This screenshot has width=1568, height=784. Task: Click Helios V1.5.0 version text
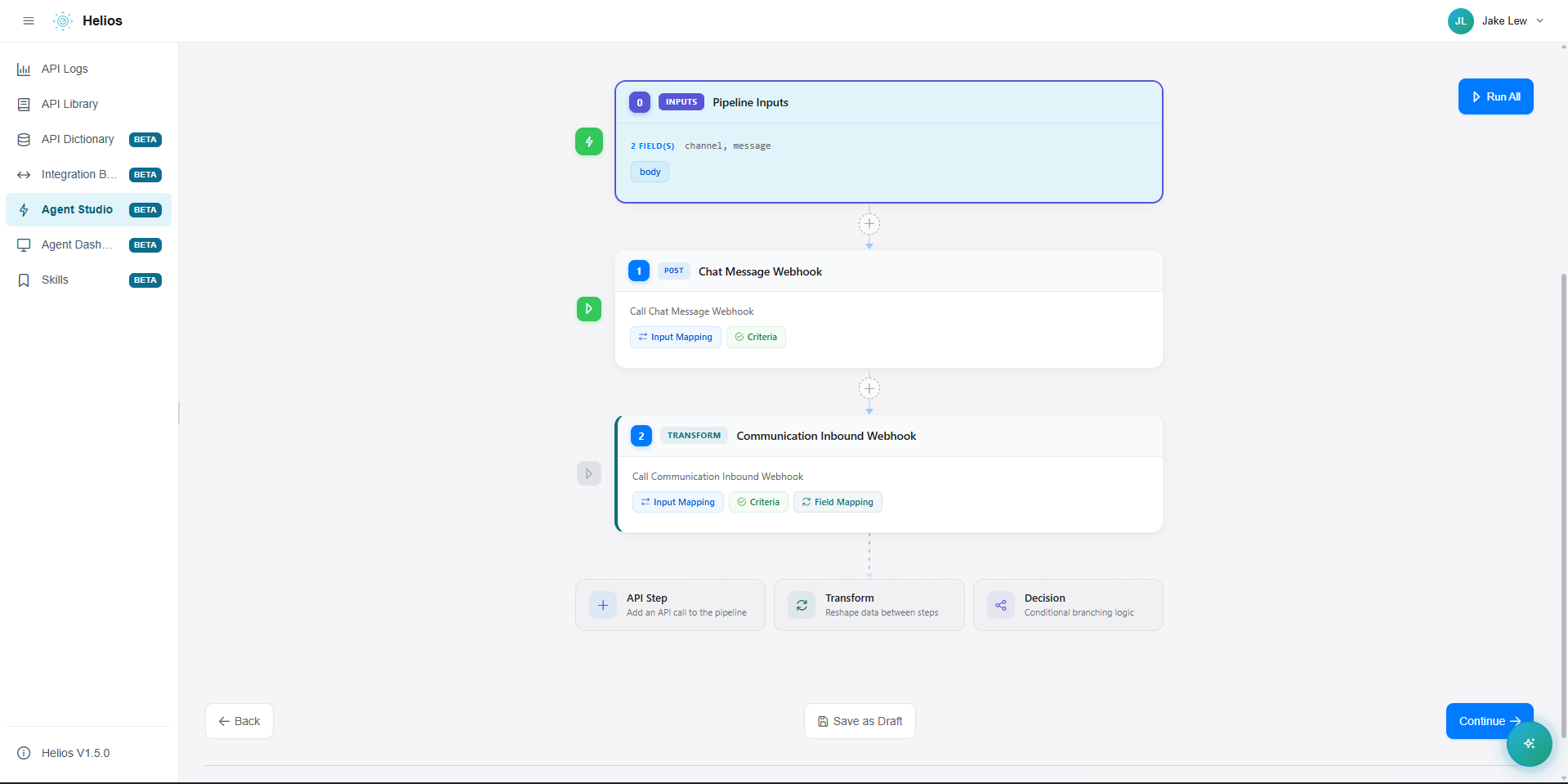click(x=75, y=753)
